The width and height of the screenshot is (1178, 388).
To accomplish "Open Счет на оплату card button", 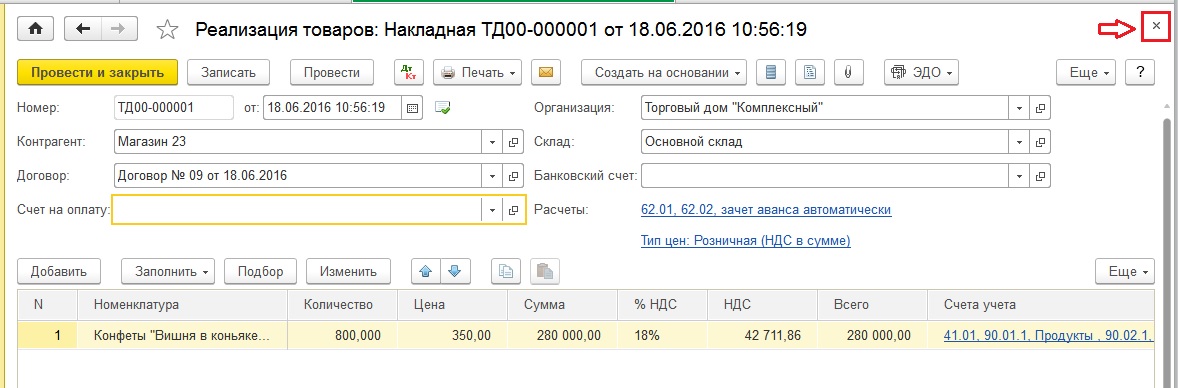I will pos(513,210).
